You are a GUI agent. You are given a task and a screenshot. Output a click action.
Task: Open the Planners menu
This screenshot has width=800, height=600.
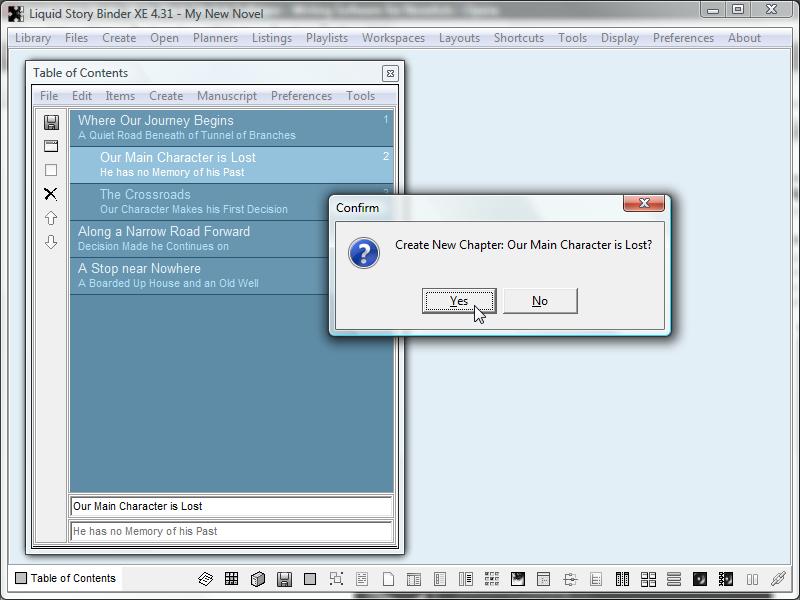(215, 38)
